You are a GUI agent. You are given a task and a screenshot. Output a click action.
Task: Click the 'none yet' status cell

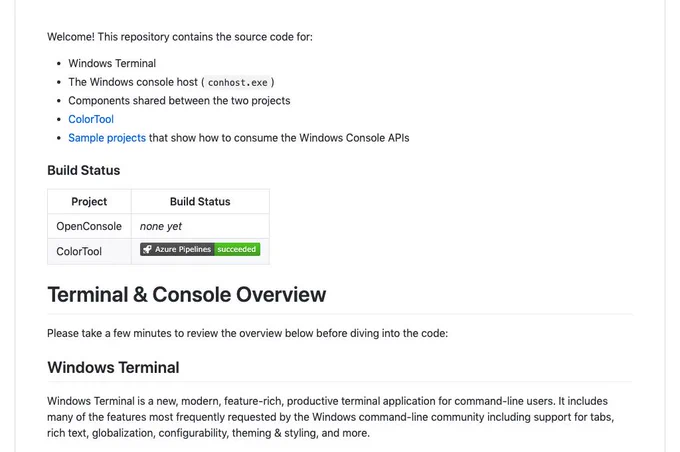[200, 226]
